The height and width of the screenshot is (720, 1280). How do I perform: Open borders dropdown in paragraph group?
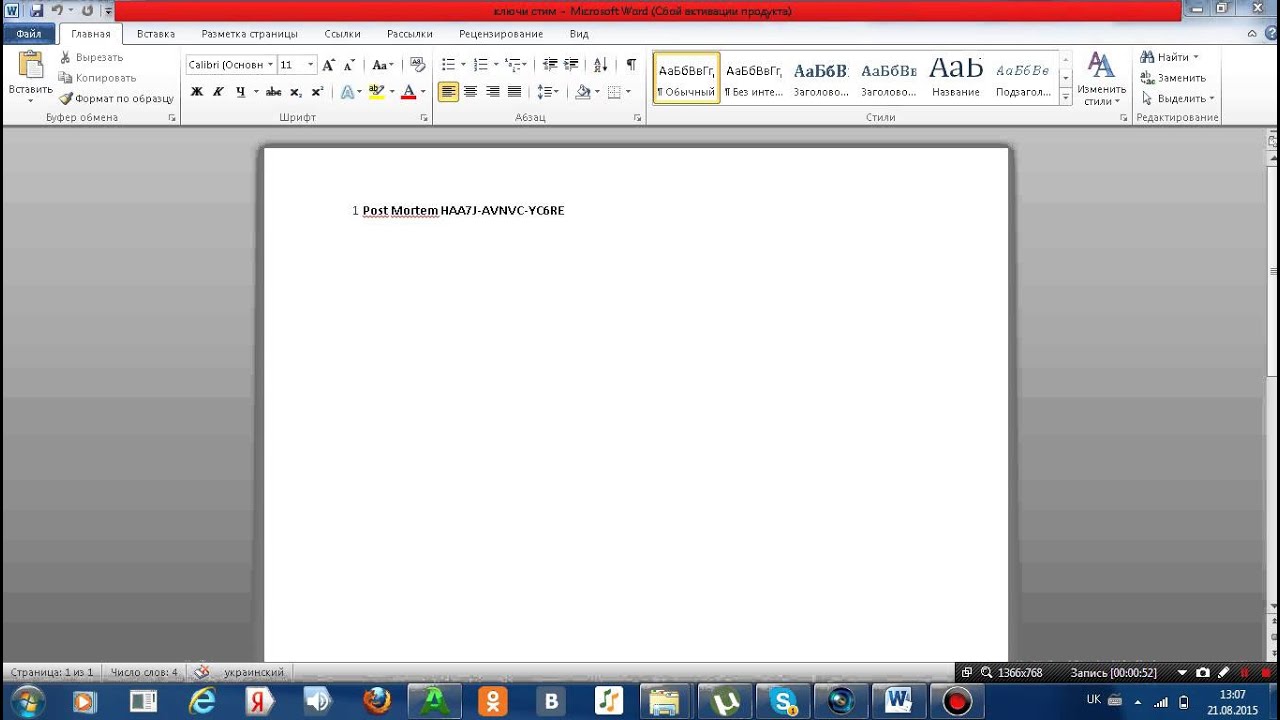click(x=626, y=91)
